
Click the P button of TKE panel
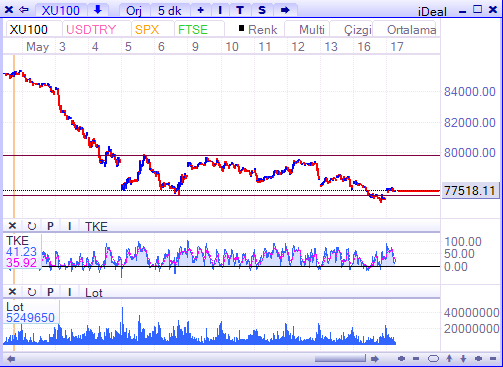50,226
